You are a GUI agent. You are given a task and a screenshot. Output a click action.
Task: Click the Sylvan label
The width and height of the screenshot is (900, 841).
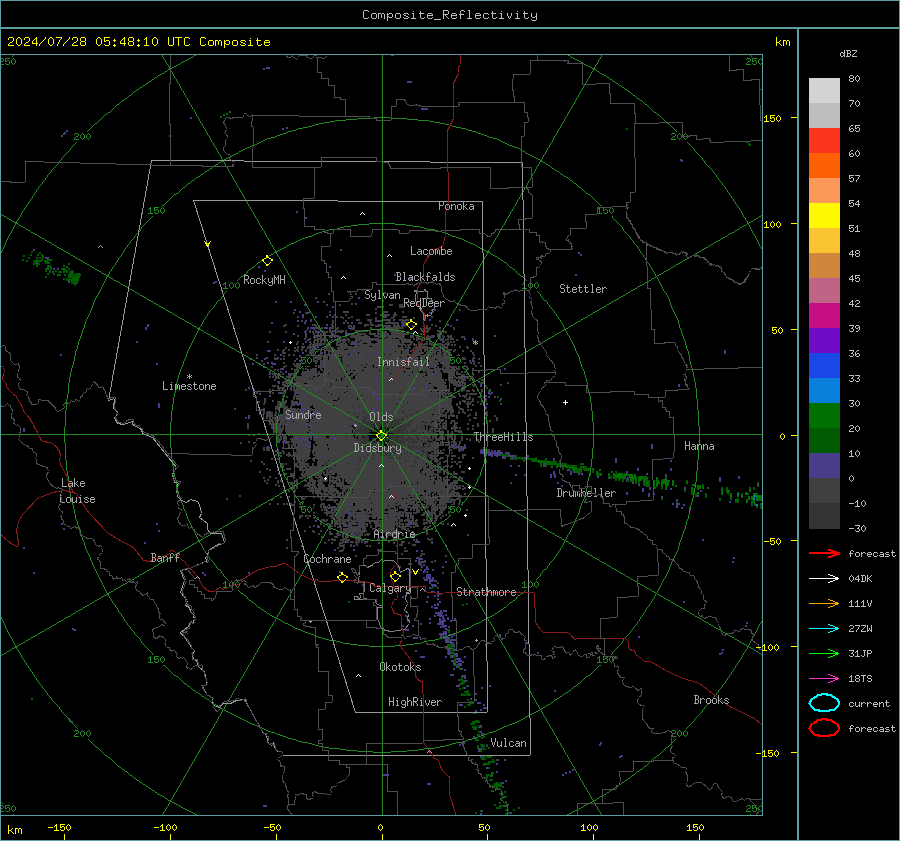[x=382, y=295]
